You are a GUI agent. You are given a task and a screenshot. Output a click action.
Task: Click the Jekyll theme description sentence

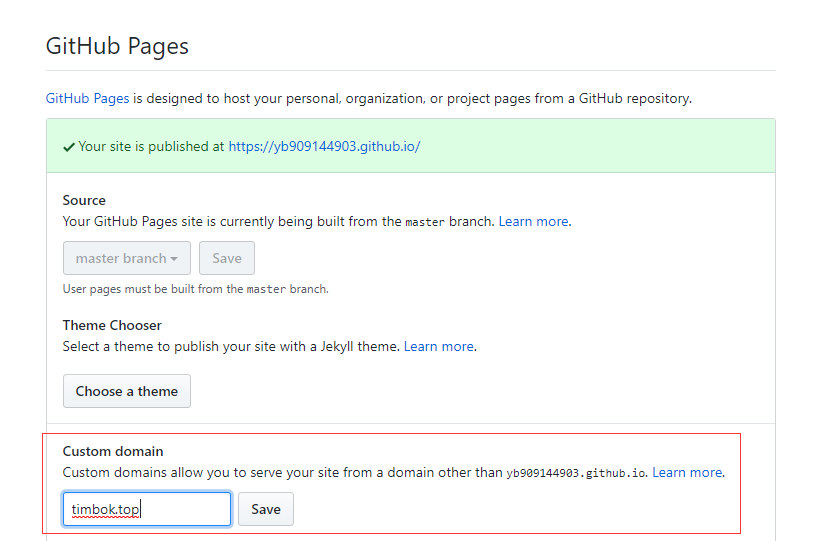tap(230, 346)
